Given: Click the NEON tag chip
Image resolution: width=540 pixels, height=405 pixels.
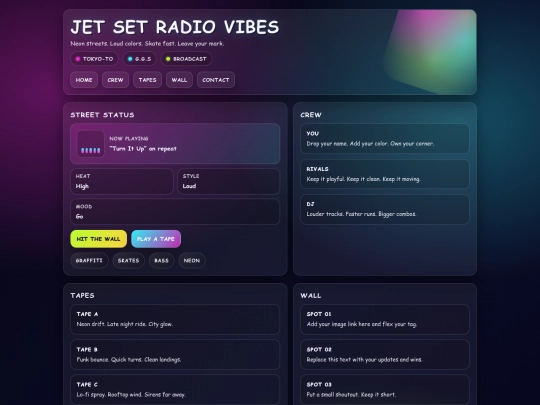Looking at the screenshot, I should (x=192, y=261).
